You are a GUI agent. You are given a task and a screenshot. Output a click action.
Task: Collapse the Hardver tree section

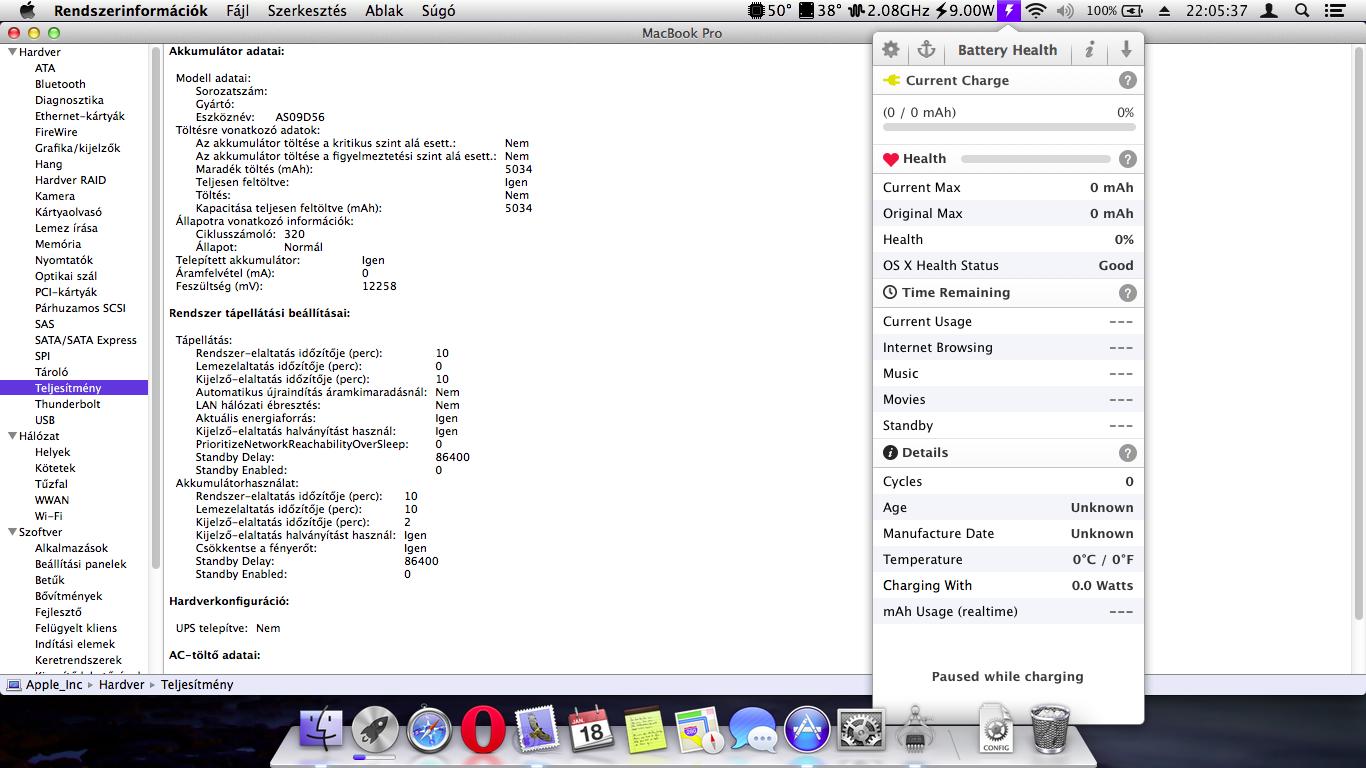(12, 52)
